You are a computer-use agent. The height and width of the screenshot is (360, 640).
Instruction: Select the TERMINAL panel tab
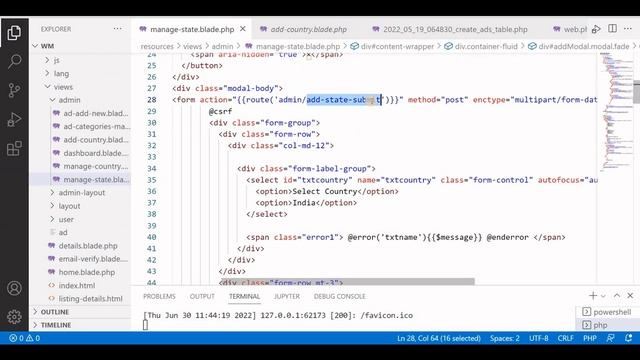tap(244, 296)
